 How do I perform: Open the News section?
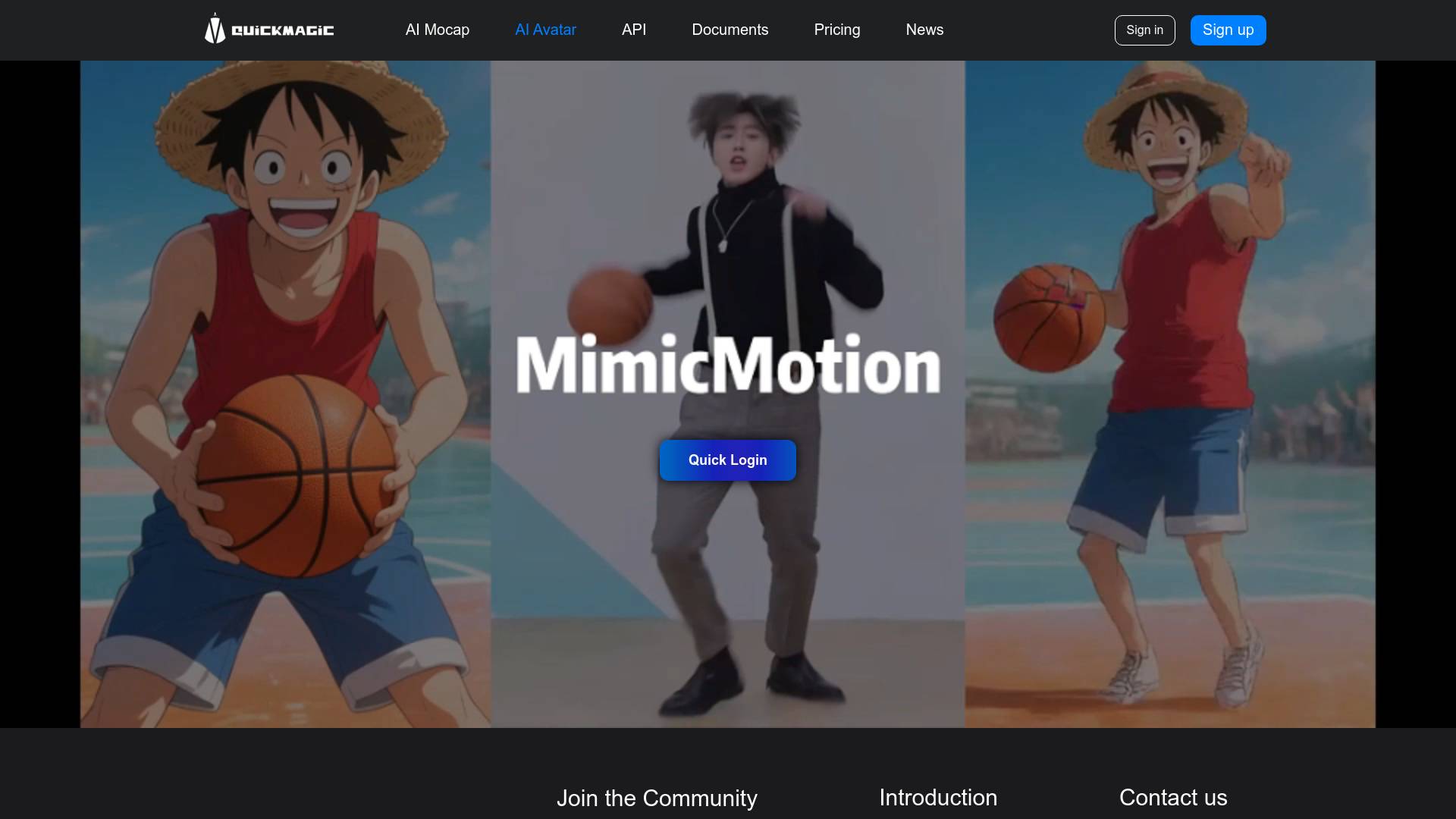click(x=924, y=30)
